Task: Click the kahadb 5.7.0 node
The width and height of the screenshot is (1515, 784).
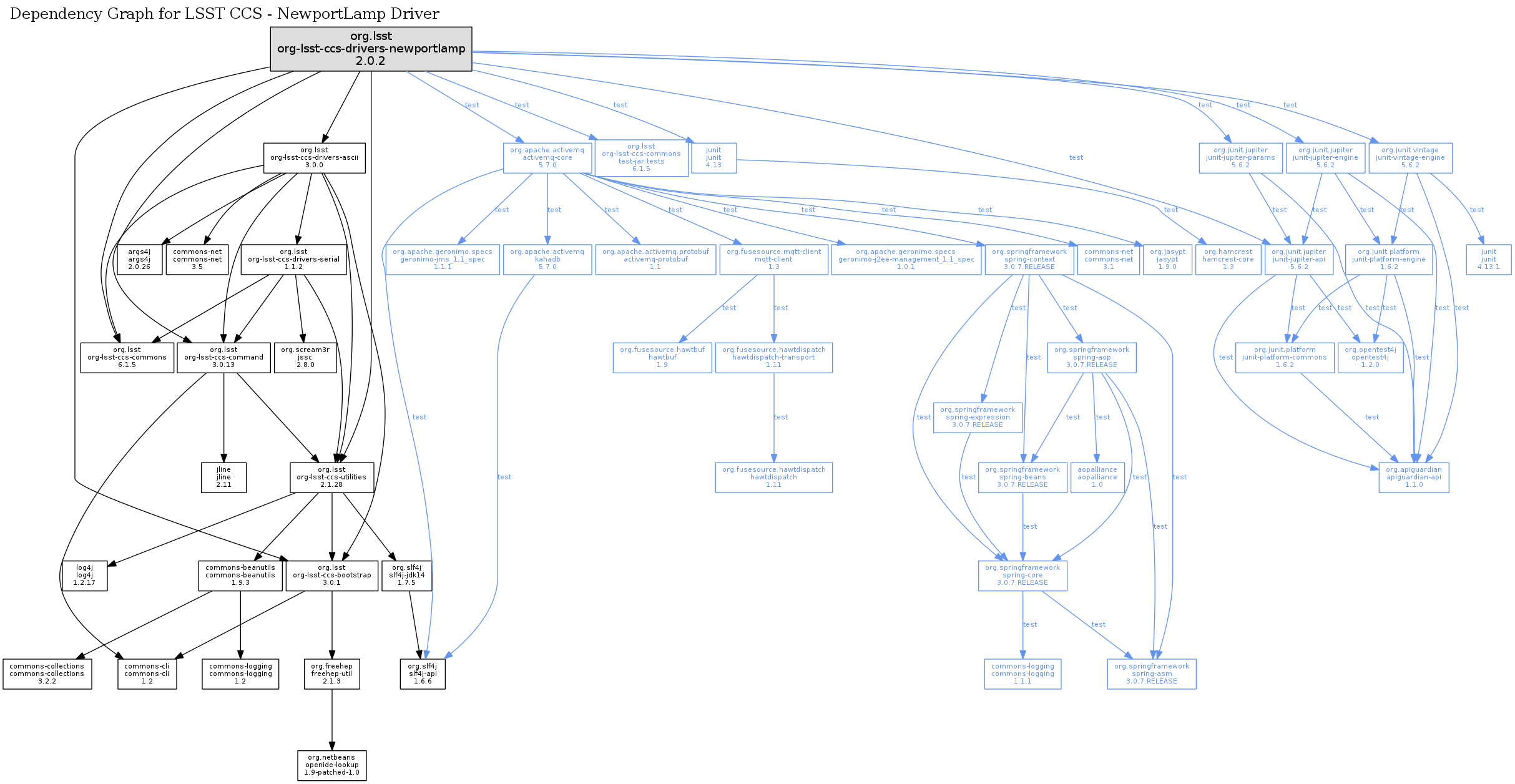Action: 547,259
